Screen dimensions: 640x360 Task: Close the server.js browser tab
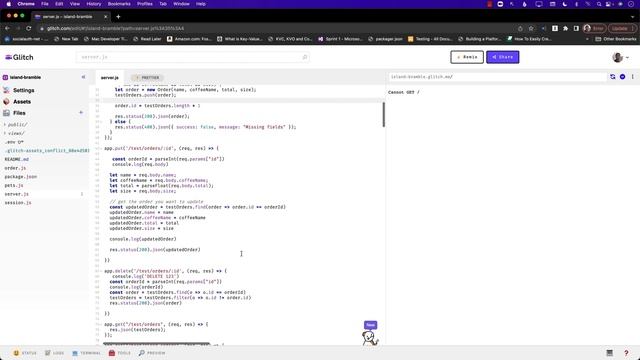106,17
